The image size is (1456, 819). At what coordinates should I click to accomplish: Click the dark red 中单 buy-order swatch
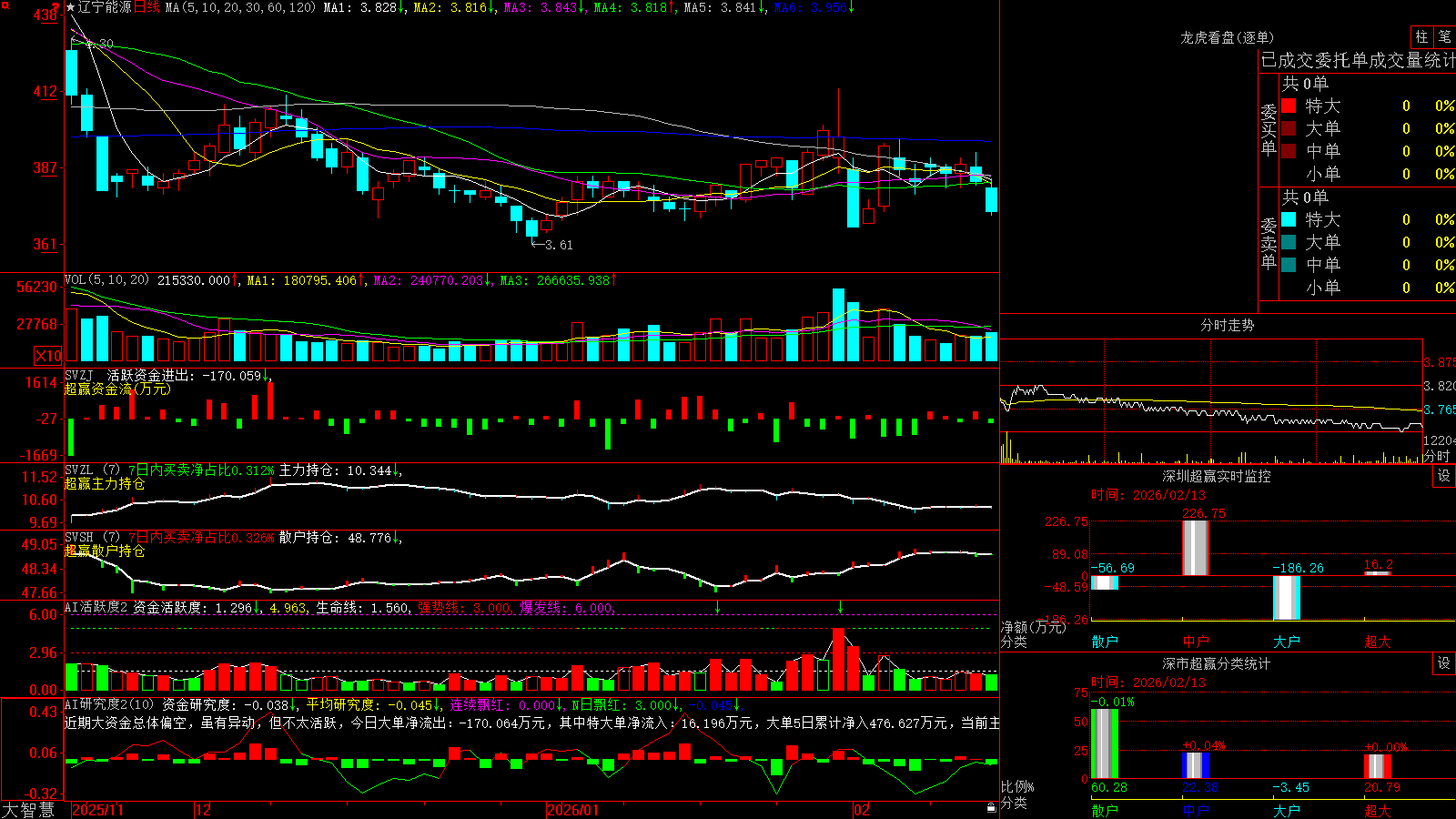pos(1289,150)
